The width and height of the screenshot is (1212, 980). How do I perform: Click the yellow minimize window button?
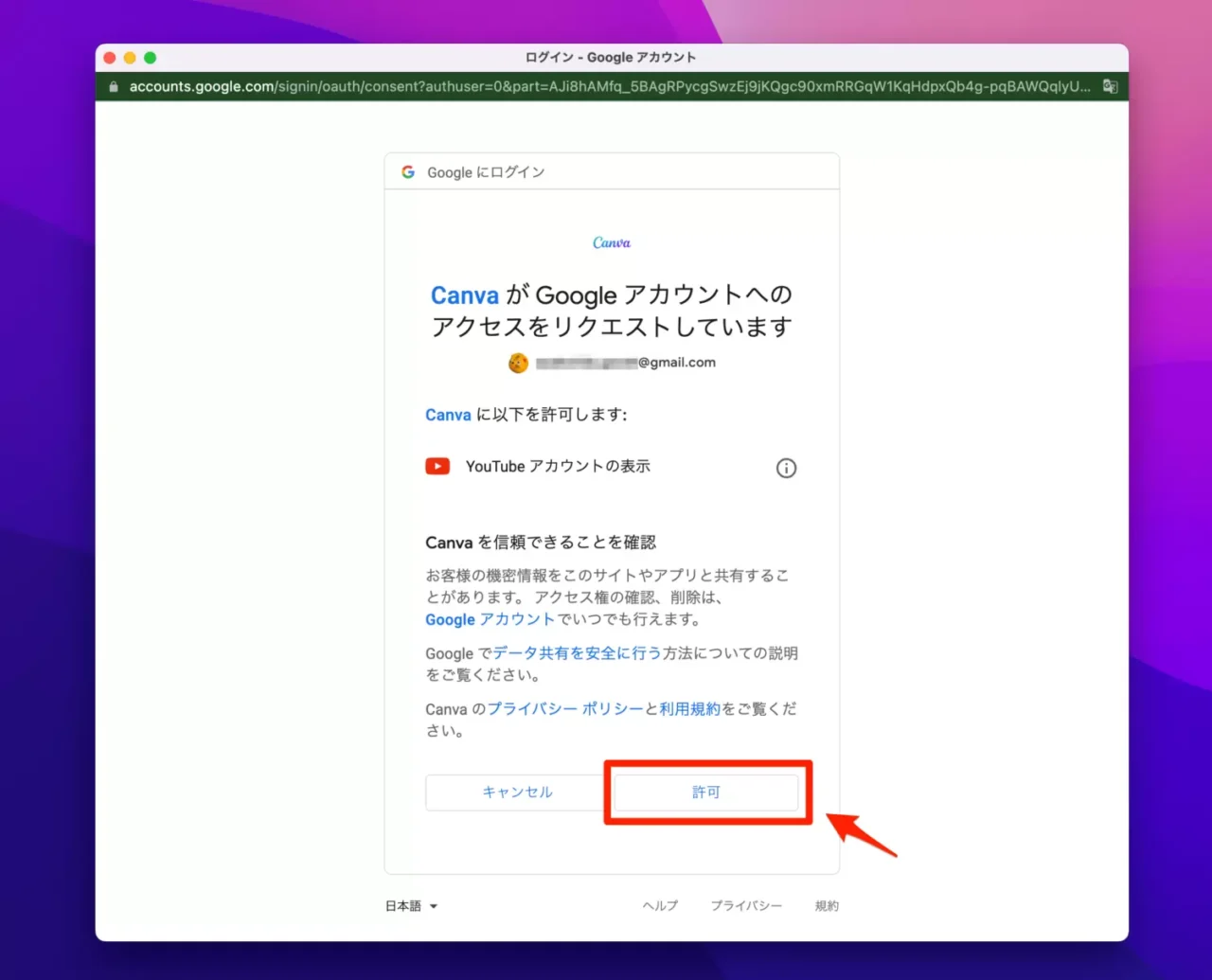130,58
